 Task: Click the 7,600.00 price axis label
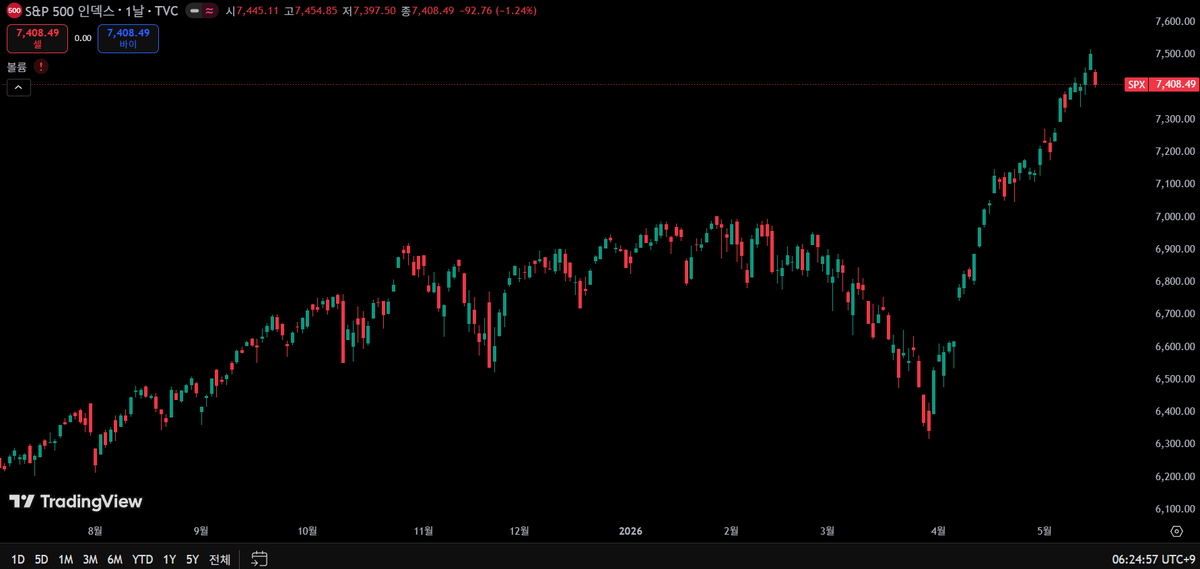pos(1175,21)
